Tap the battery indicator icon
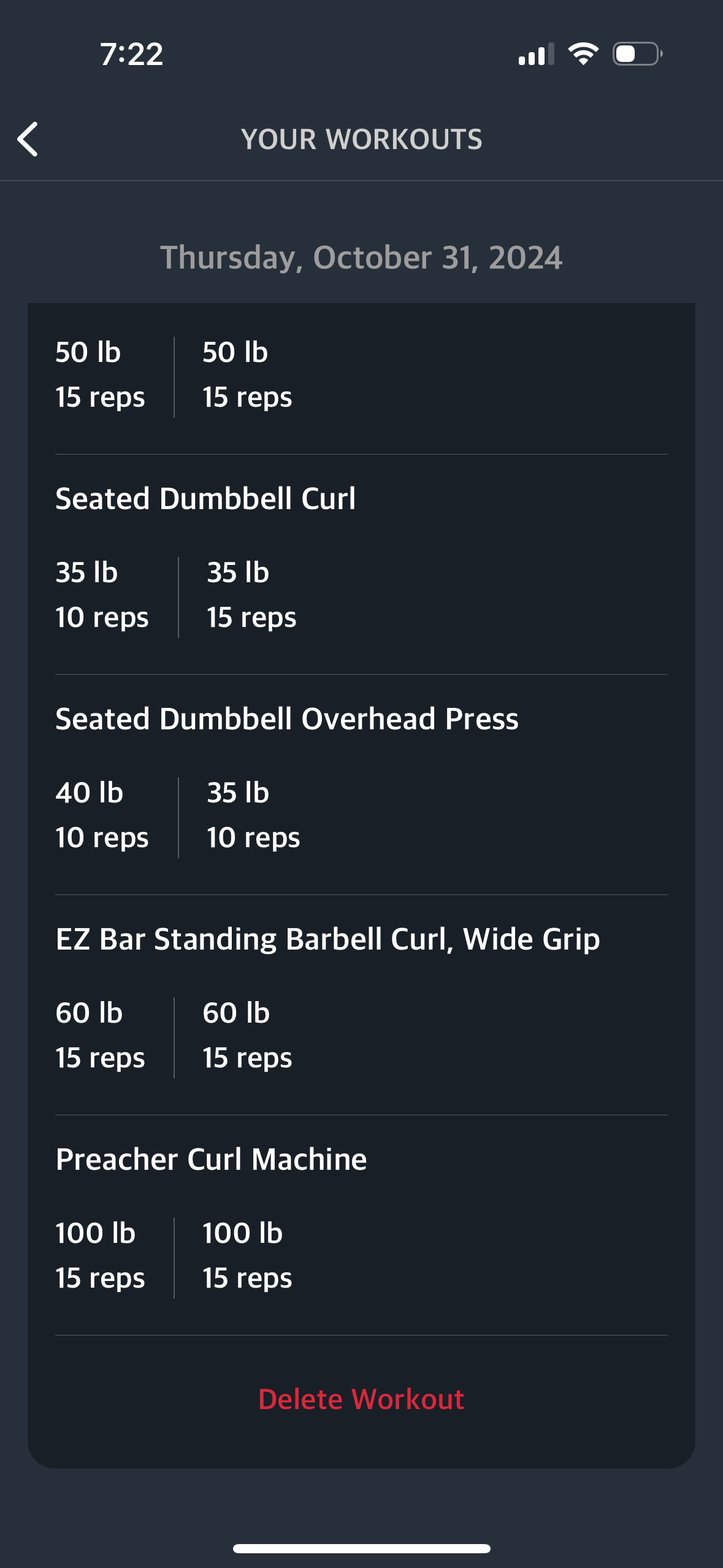 [637, 54]
